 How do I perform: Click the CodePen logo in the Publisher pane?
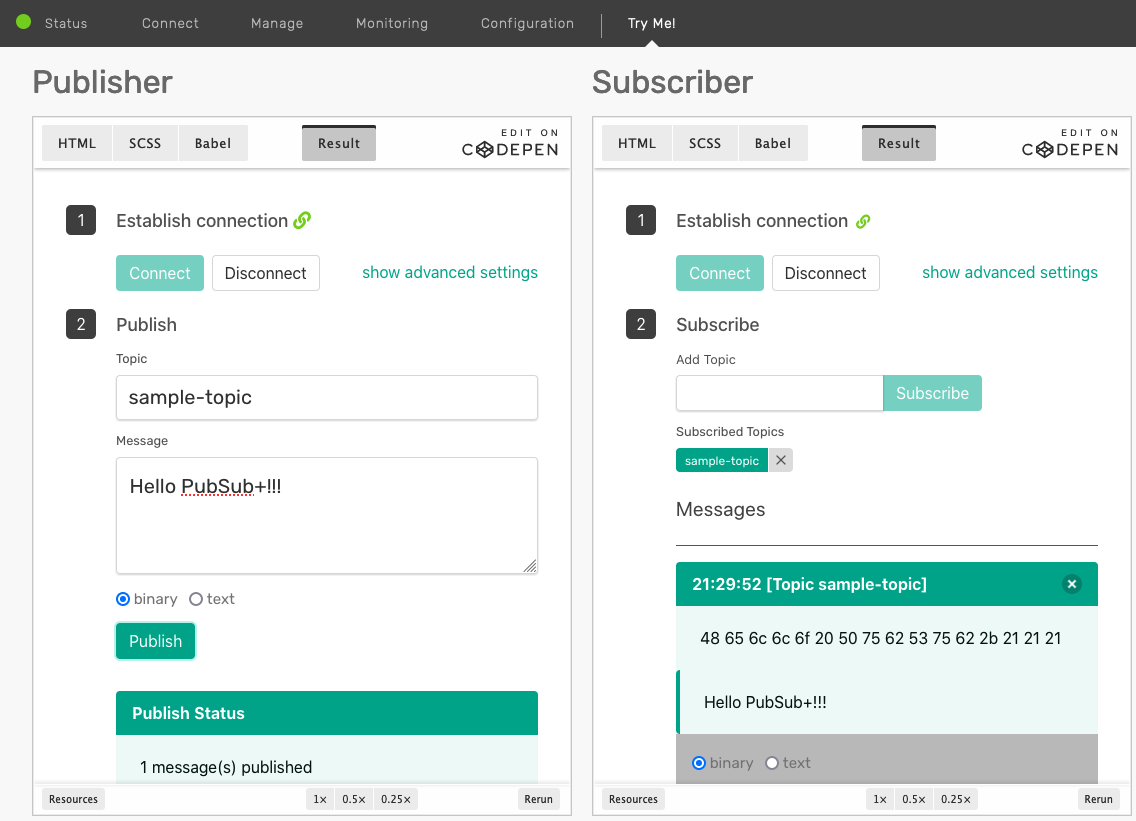510,148
